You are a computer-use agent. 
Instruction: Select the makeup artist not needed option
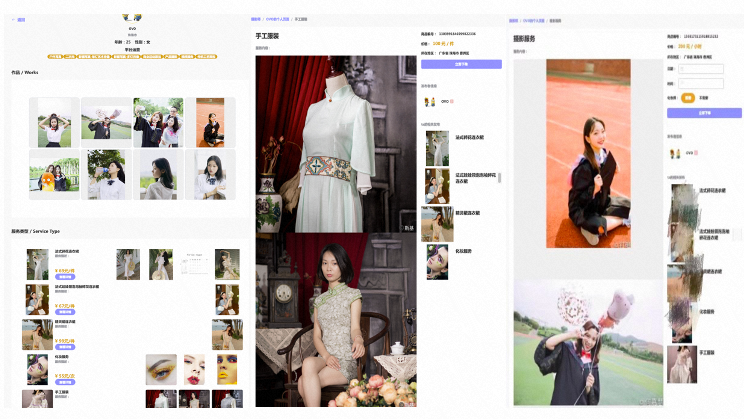coord(704,98)
